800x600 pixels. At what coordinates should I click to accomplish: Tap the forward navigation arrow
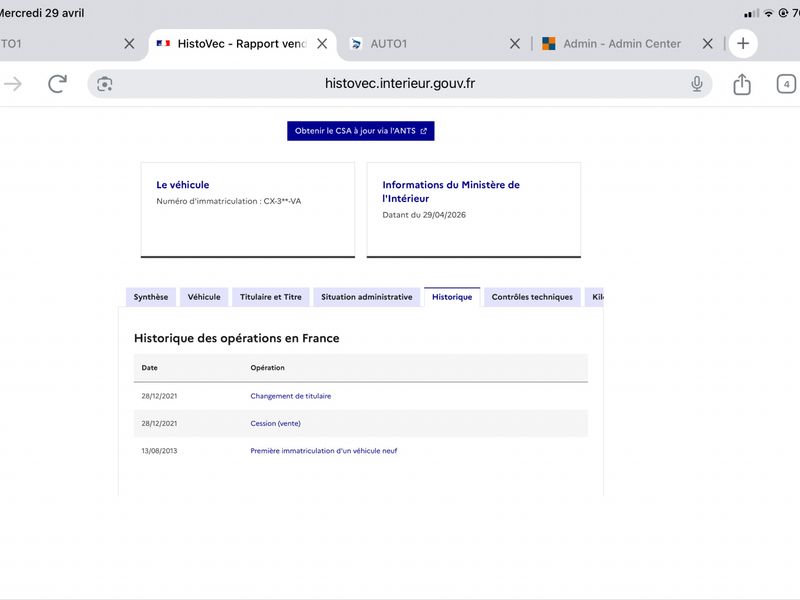(x=13, y=84)
